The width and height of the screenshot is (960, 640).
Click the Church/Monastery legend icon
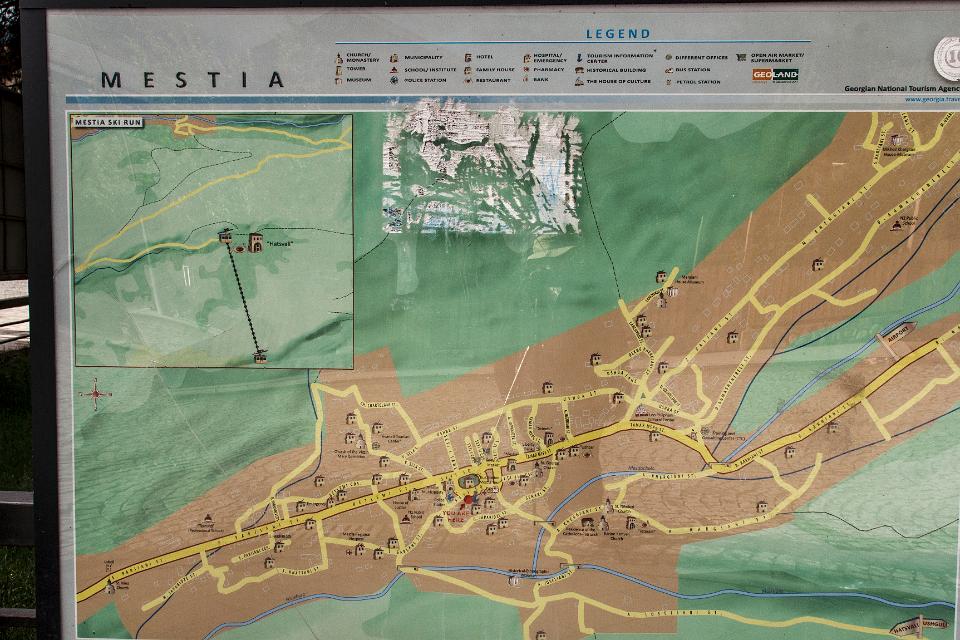(x=338, y=58)
